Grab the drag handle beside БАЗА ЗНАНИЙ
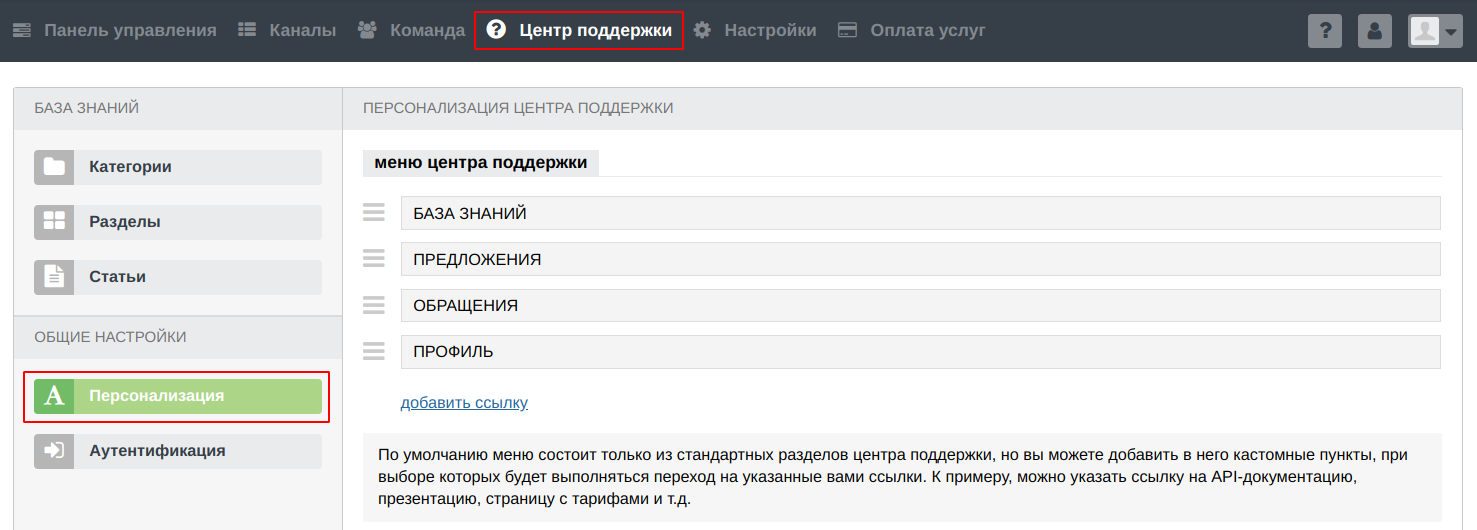1477x530 pixels. pyautogui.click(x=373, y=213)
